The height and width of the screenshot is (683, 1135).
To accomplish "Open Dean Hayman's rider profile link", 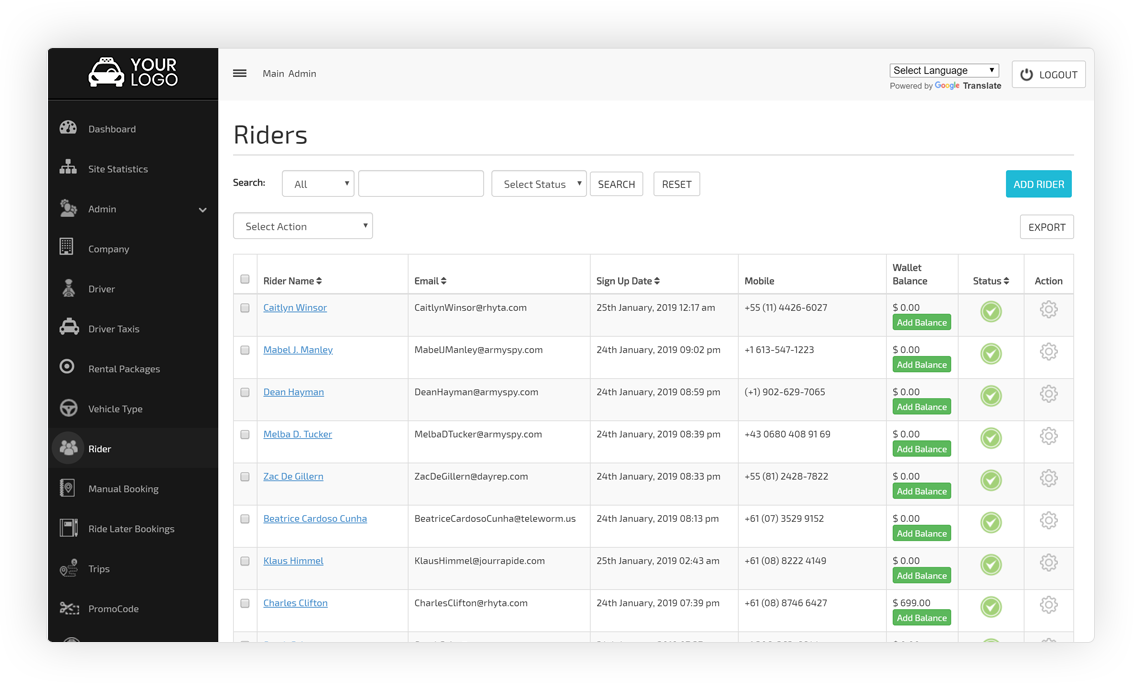I will (293, 392).
